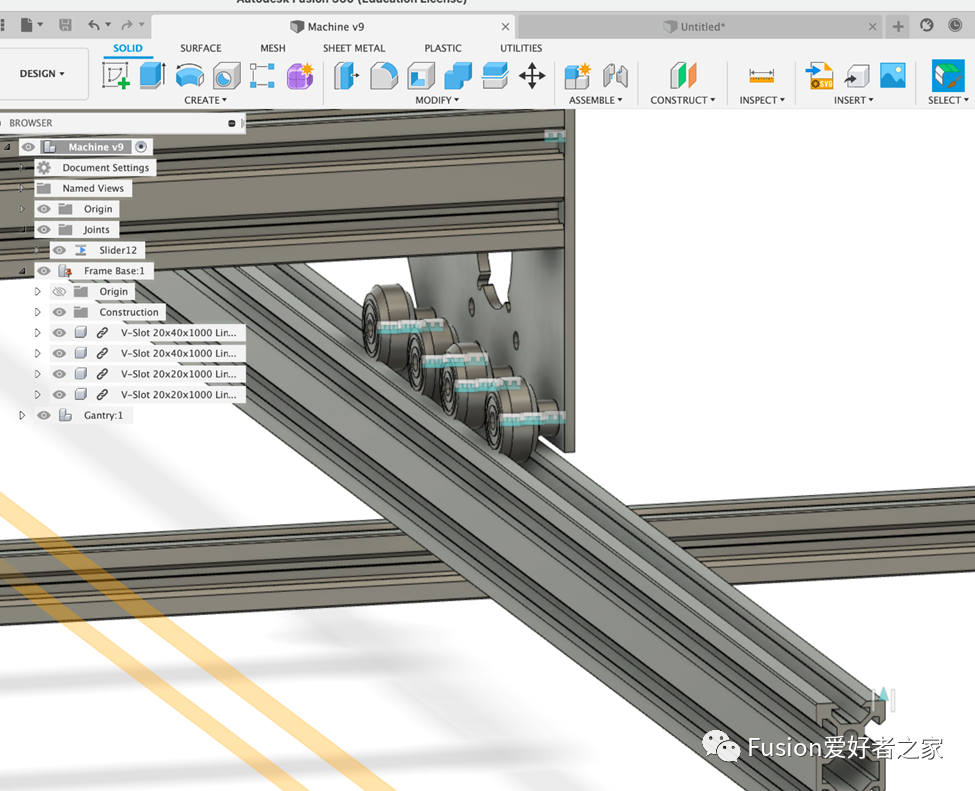Click the Insert SVG icon
The width and height of the screenshot is (975, 791).
point(820,76)
